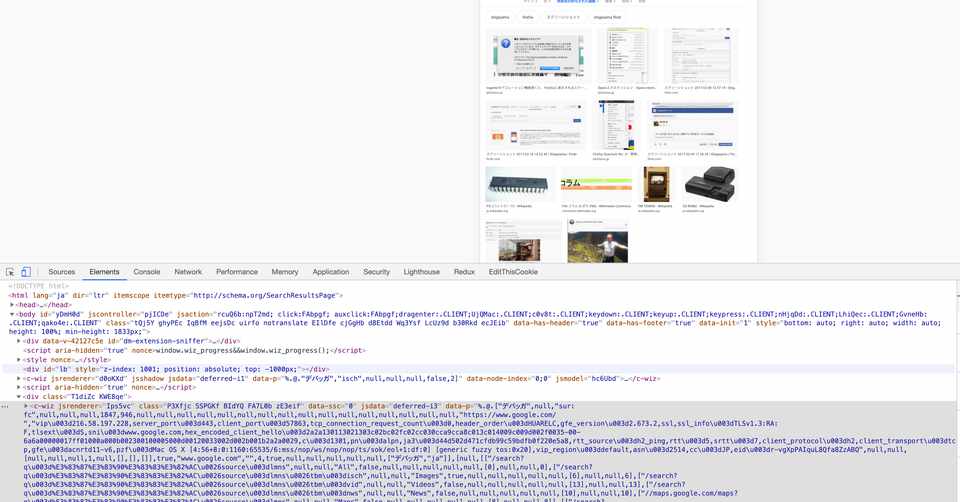This screenshot has width=960, height=502.
Task: Select the DOCTYPE html line
Action: [x=39, y=287]
